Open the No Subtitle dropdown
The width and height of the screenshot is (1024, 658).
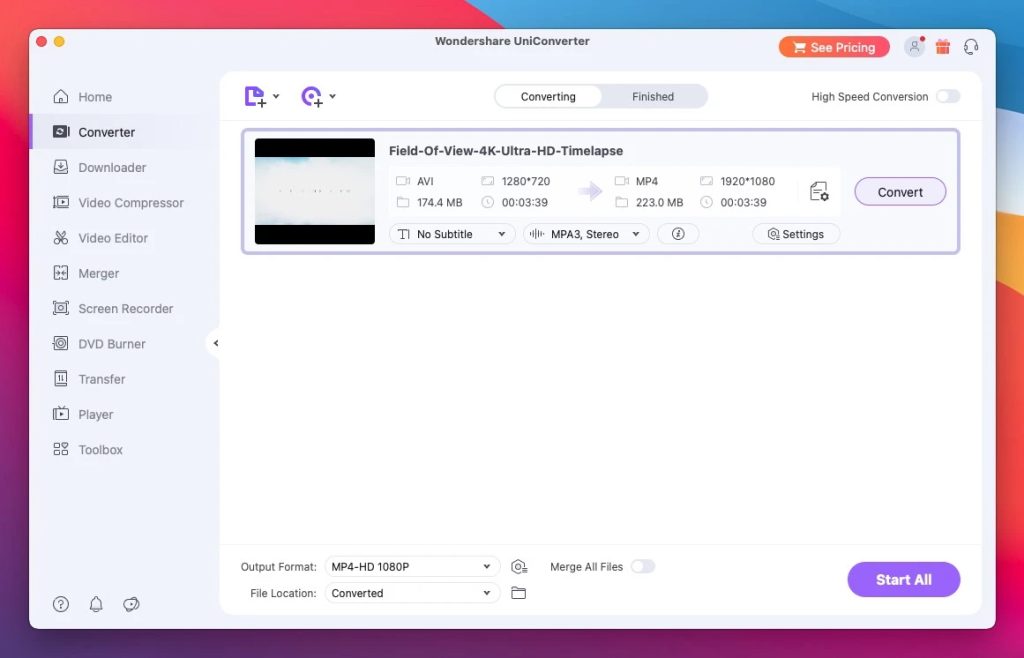click(x=451, y=233)
